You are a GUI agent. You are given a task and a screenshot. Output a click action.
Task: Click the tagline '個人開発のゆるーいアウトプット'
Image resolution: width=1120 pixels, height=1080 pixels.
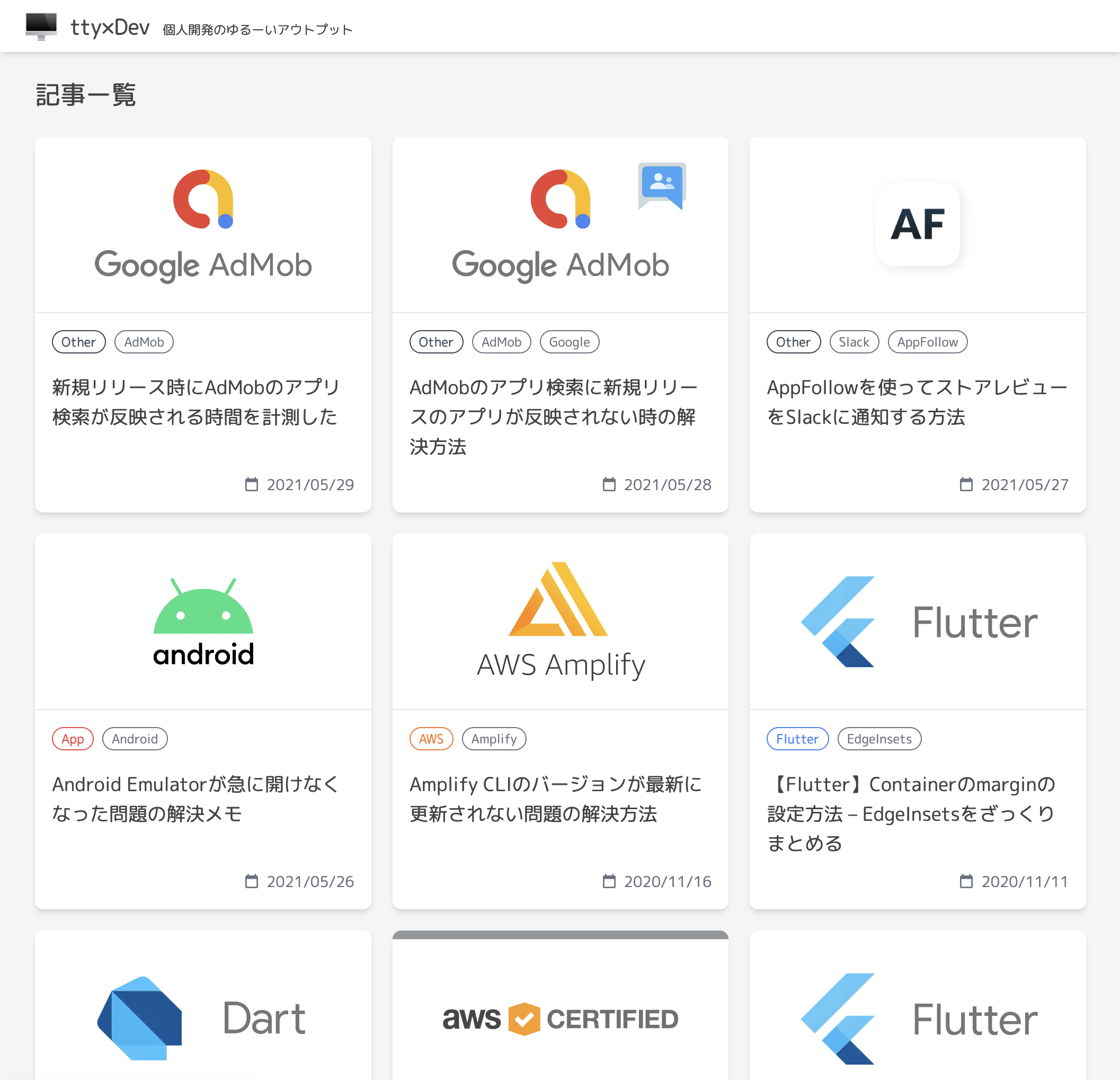click(x=257, y=30)
